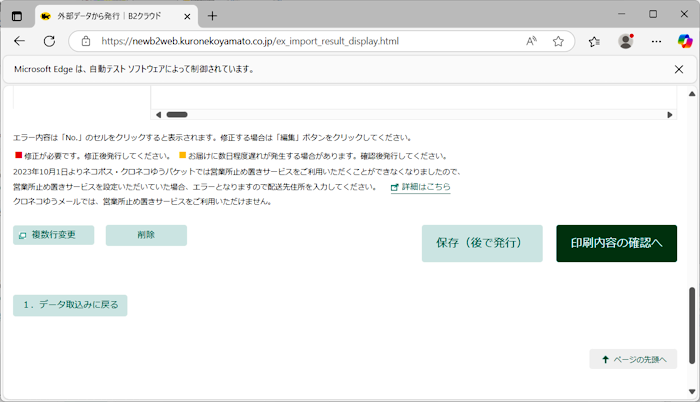The height and width of the screenshot is (402, 700).
Task: Click the page vertical scrollbar thumb
Action: click(692, 325)
